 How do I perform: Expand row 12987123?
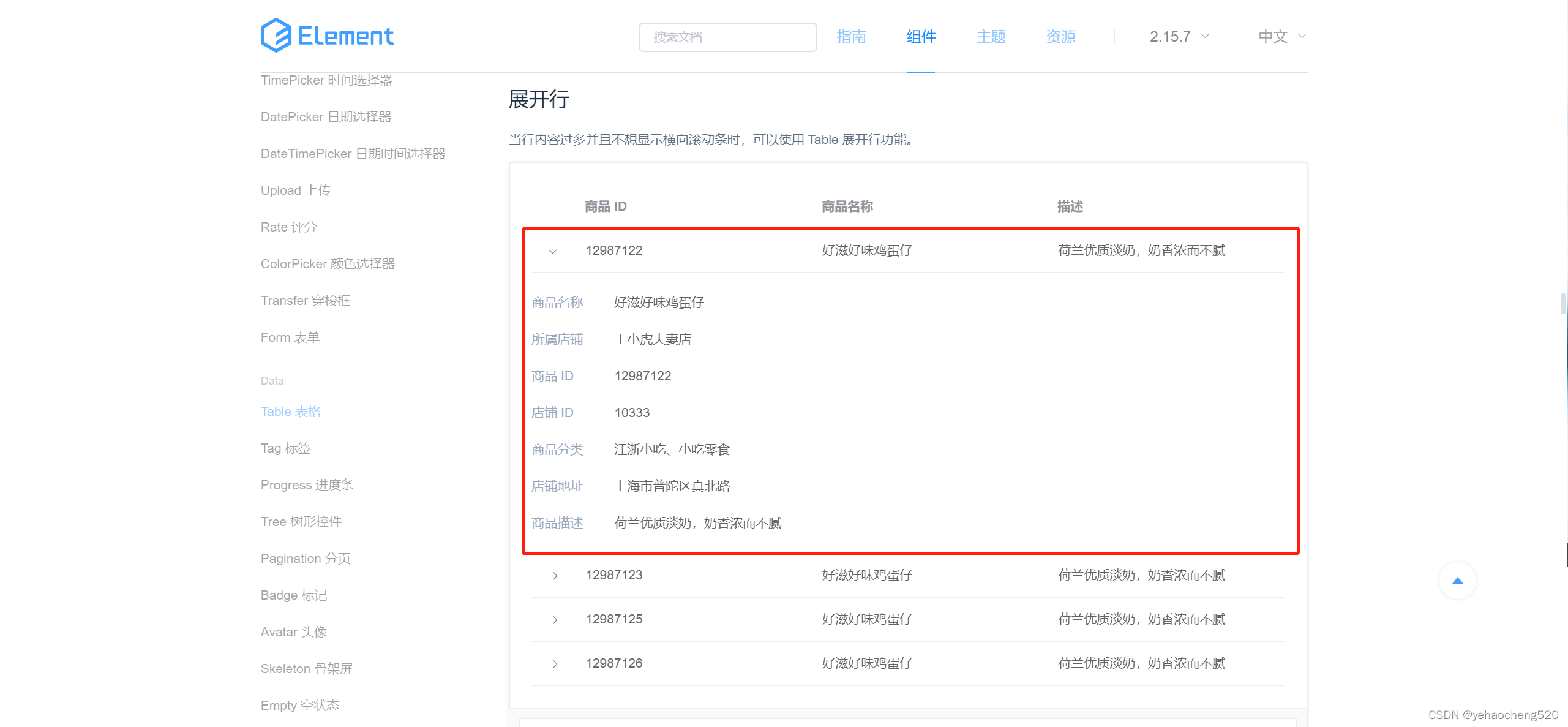tap(554, 576)
